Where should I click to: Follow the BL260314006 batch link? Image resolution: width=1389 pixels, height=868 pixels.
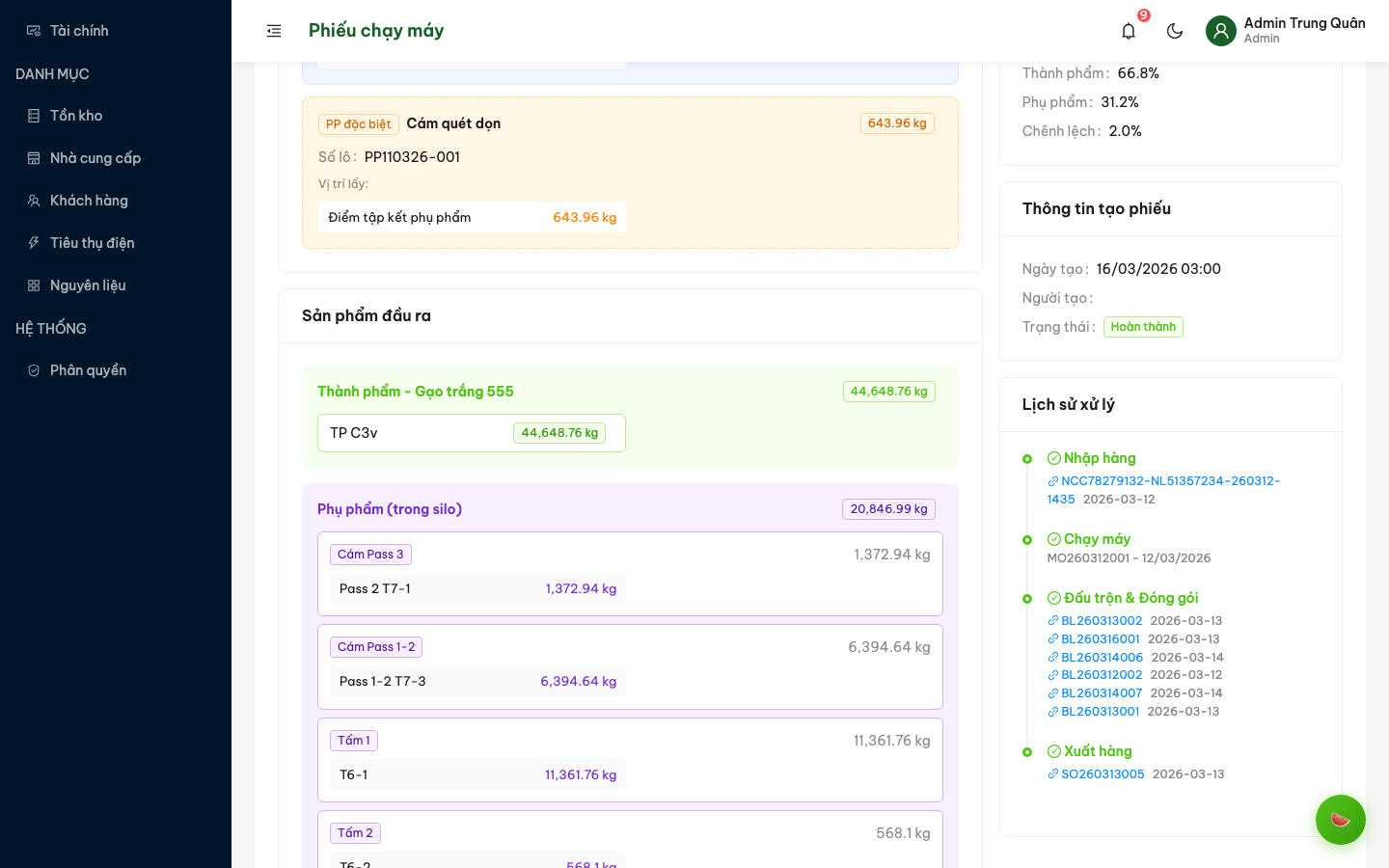1102,658
